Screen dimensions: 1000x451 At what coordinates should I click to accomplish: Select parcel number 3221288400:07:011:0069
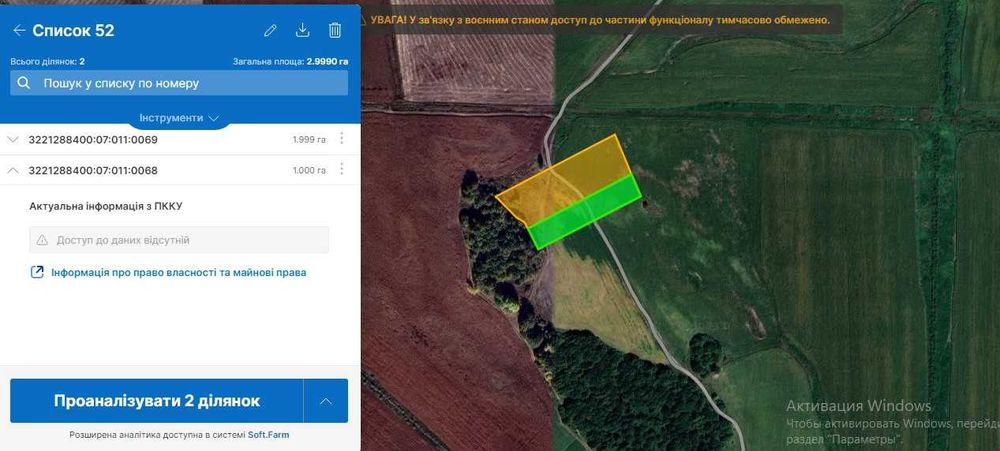(93, 139)
